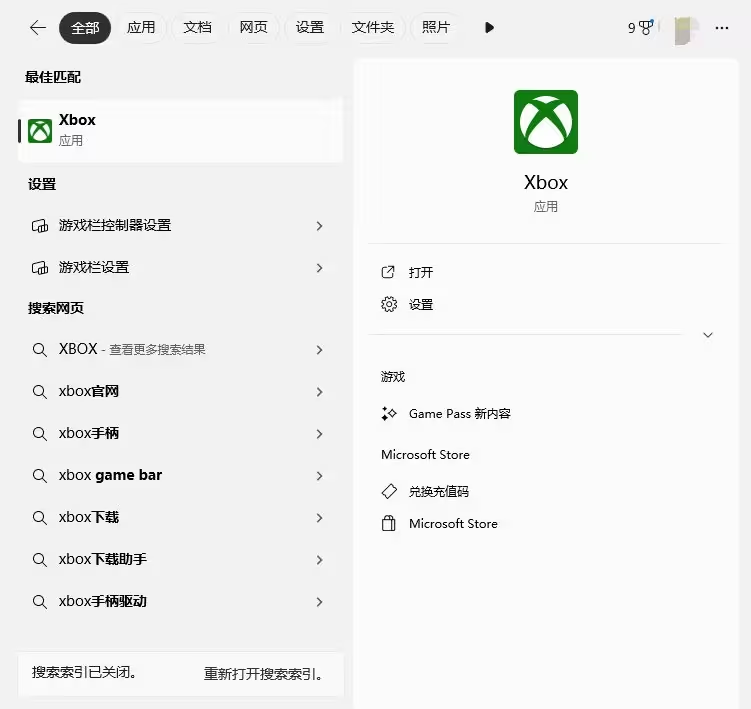751x709 pixels.
Task: Open 游戏栏控制器设置 settings result
Action: click(x=181, y=225)
